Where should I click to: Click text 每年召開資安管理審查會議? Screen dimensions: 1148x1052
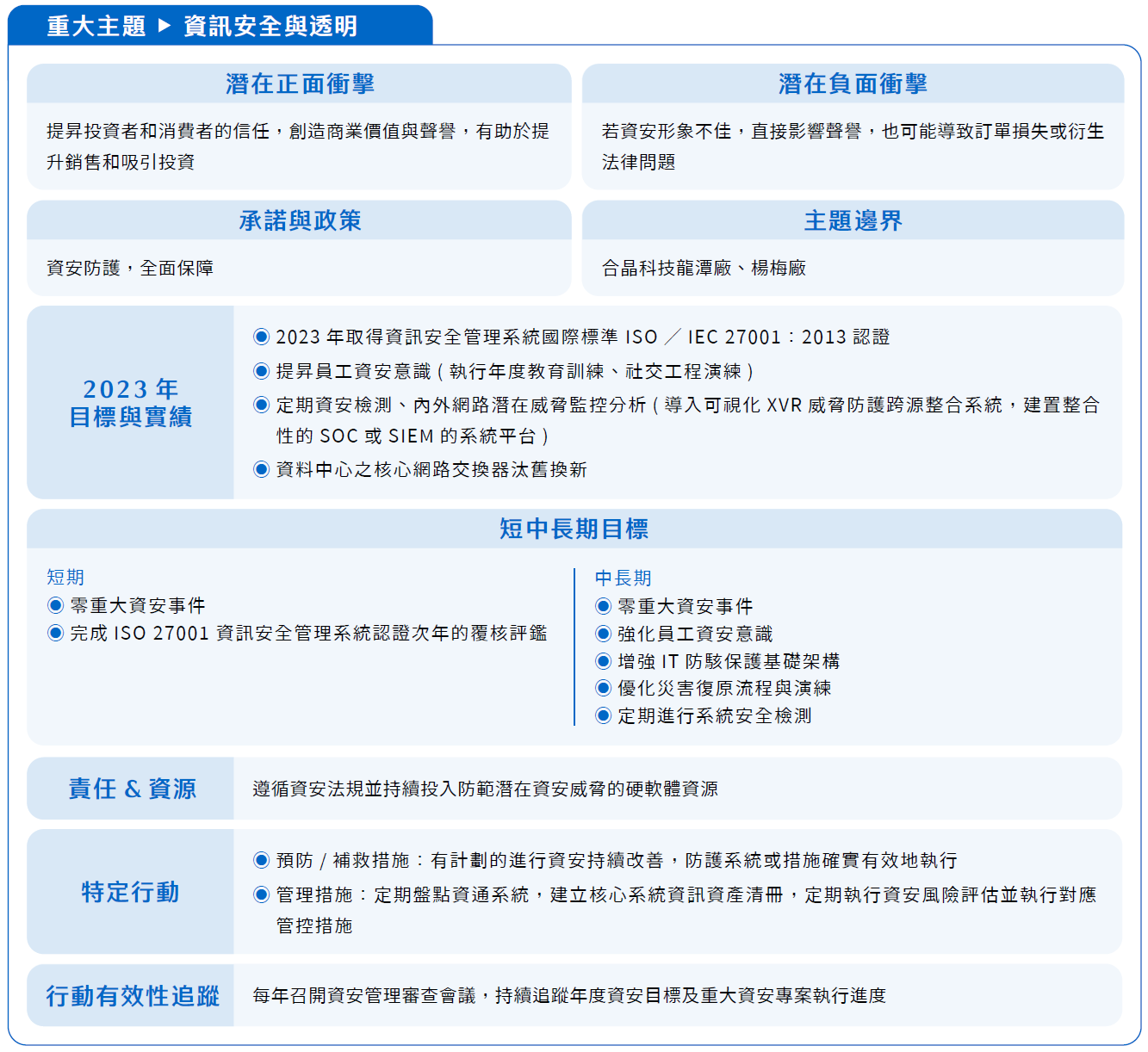364,995
